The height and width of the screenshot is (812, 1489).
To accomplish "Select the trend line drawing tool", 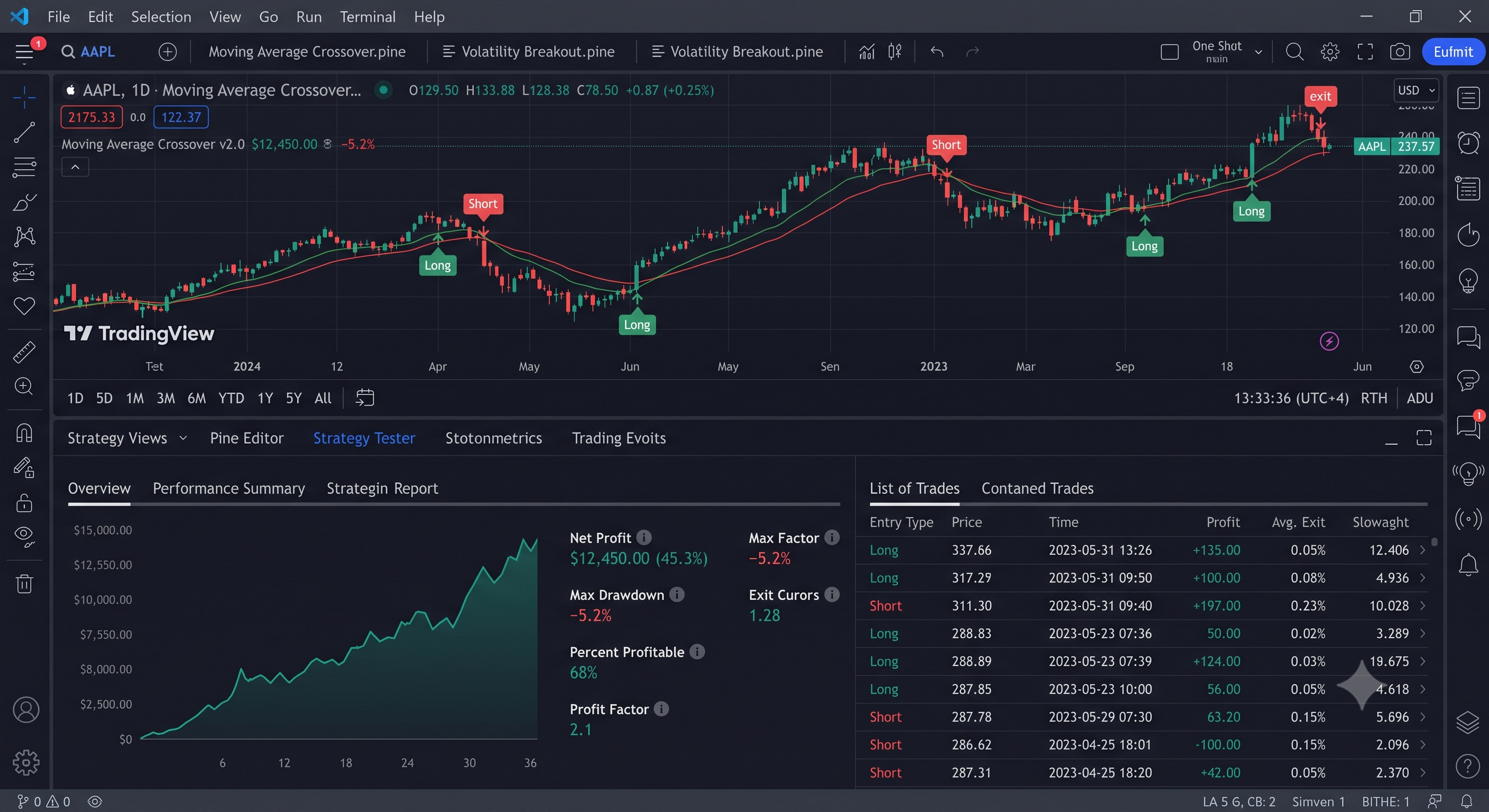I will click(x=24, y=132).
